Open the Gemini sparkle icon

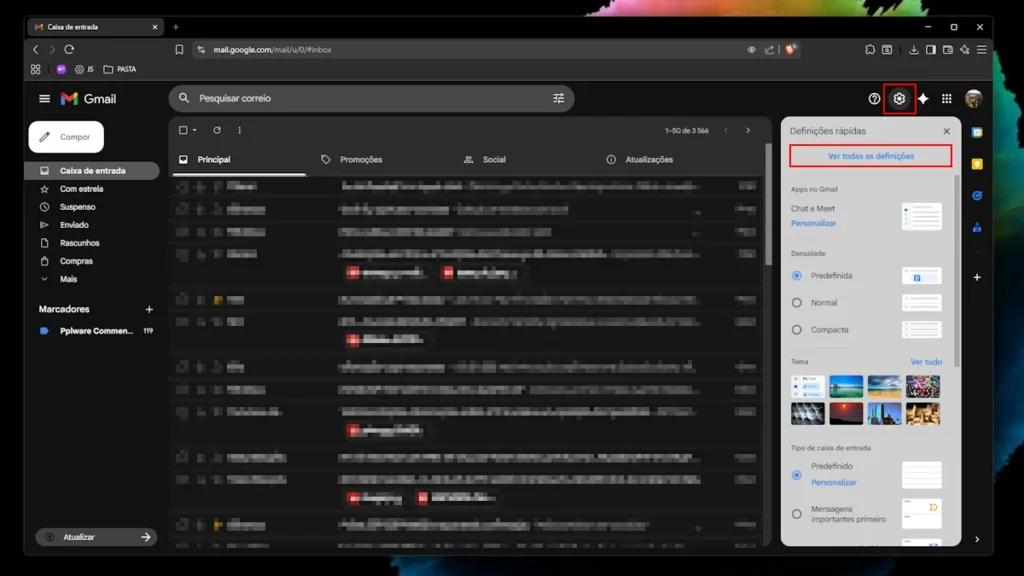pyautogui.click(x=923, y=99)
